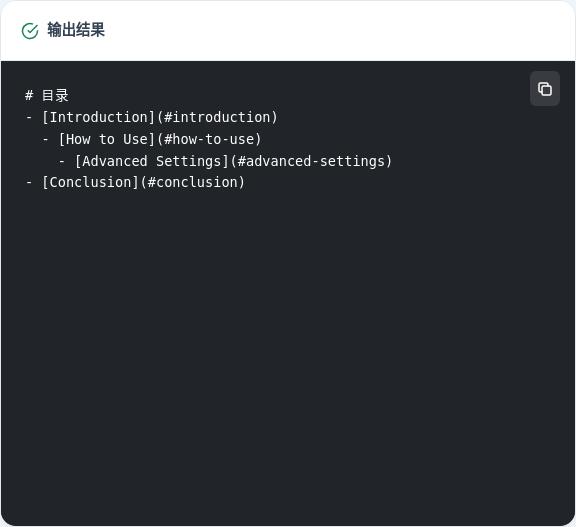
Task: Click the dash bullet before Introduction
Action: [29, 118]
